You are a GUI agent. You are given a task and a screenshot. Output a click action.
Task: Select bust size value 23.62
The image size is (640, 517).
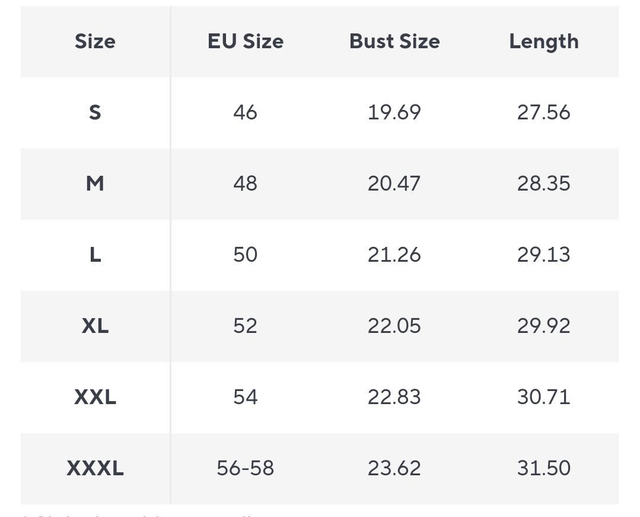pyautogui.click(x=394, y=467)
